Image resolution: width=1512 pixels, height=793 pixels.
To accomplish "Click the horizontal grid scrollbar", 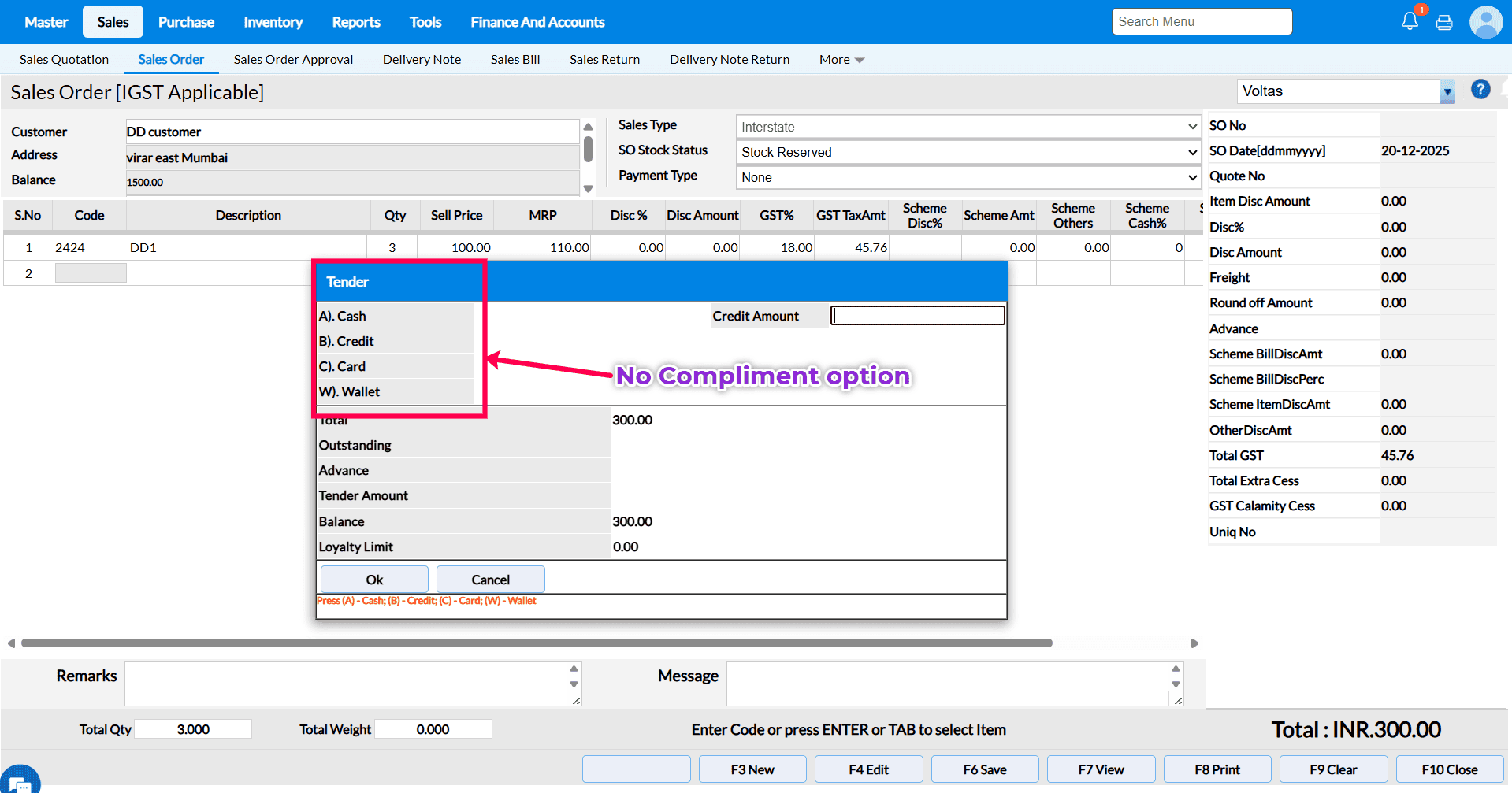I will pyautogui.click(x=536, y=643).
